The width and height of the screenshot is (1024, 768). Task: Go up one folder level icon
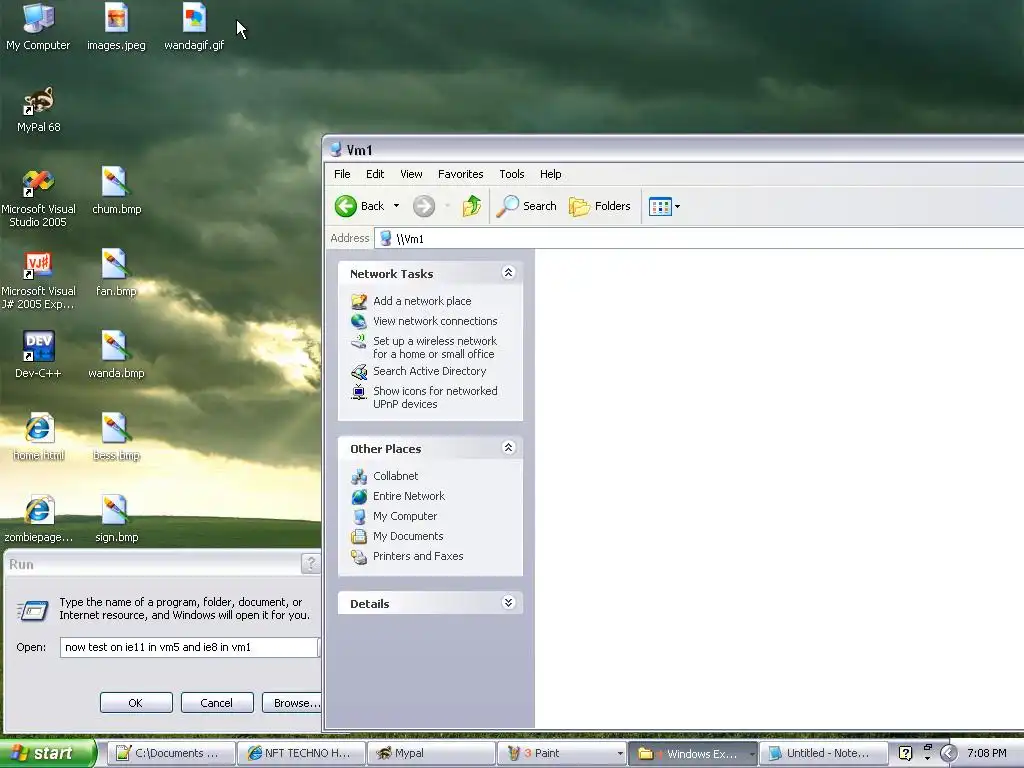click(472, 206)
